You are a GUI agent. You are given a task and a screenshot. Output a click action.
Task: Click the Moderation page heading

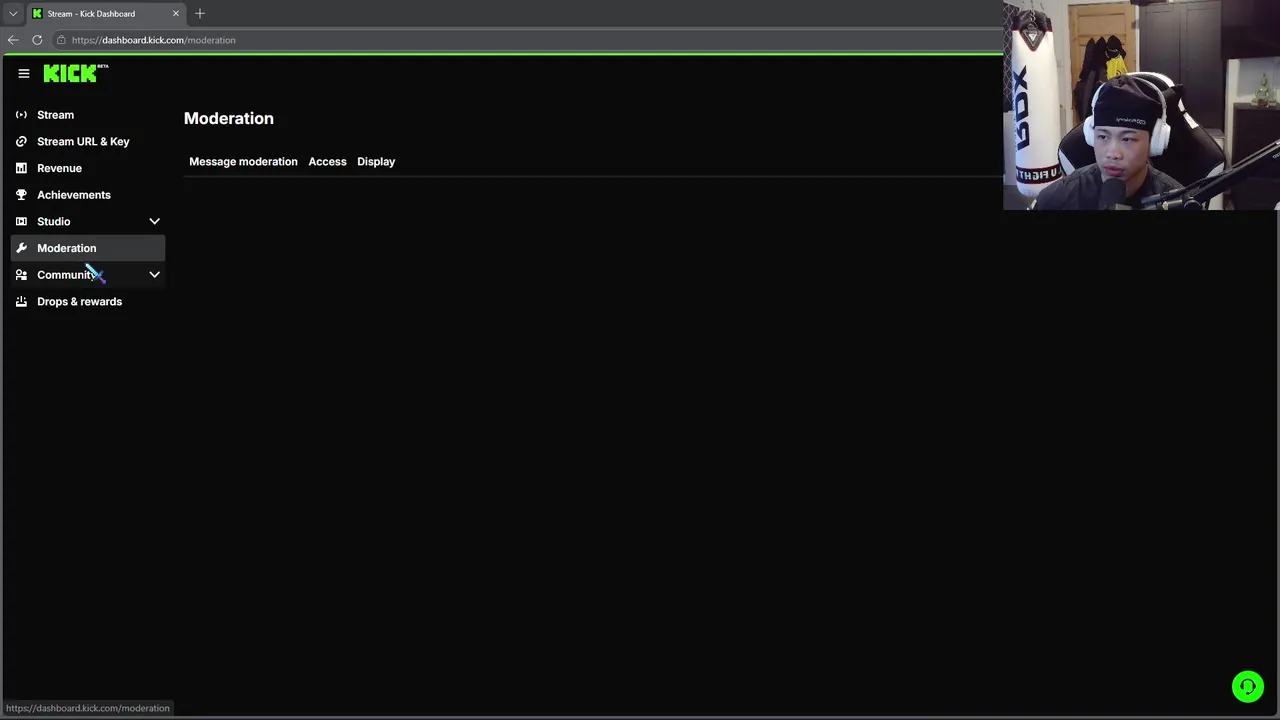tap(228, 118)
